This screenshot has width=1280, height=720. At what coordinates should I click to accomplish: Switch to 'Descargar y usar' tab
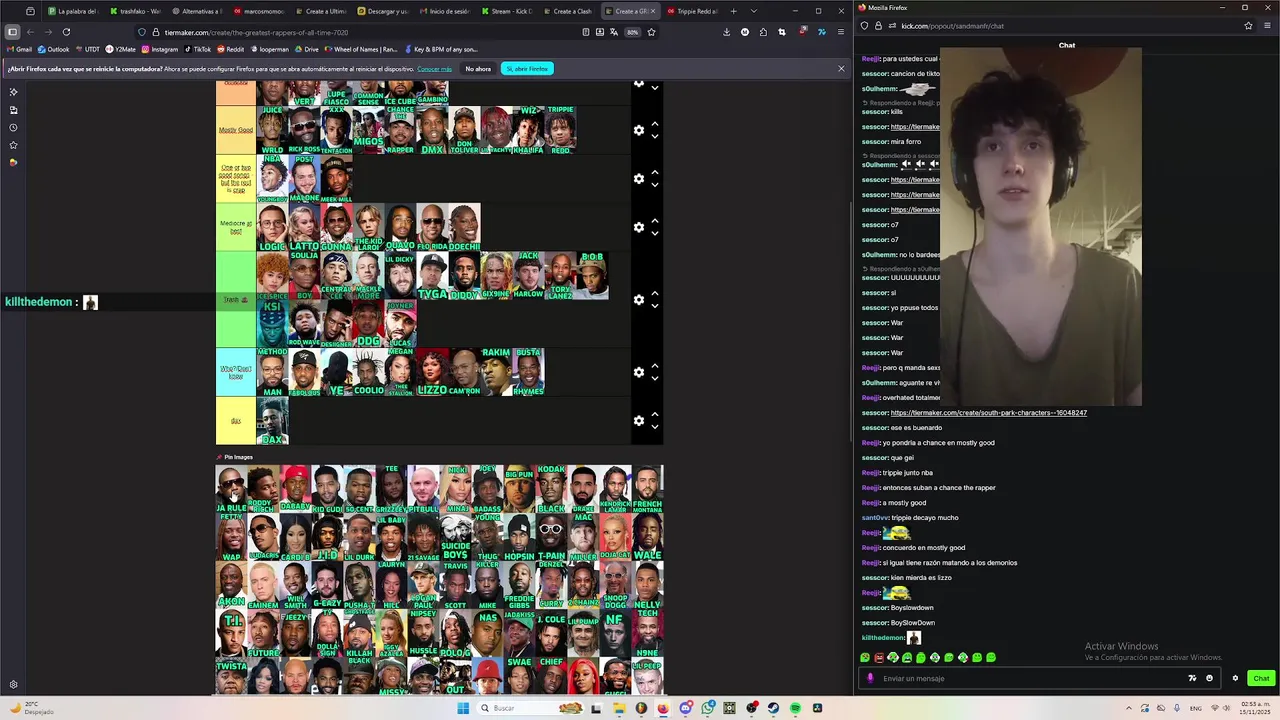click(x=382, y=11)
